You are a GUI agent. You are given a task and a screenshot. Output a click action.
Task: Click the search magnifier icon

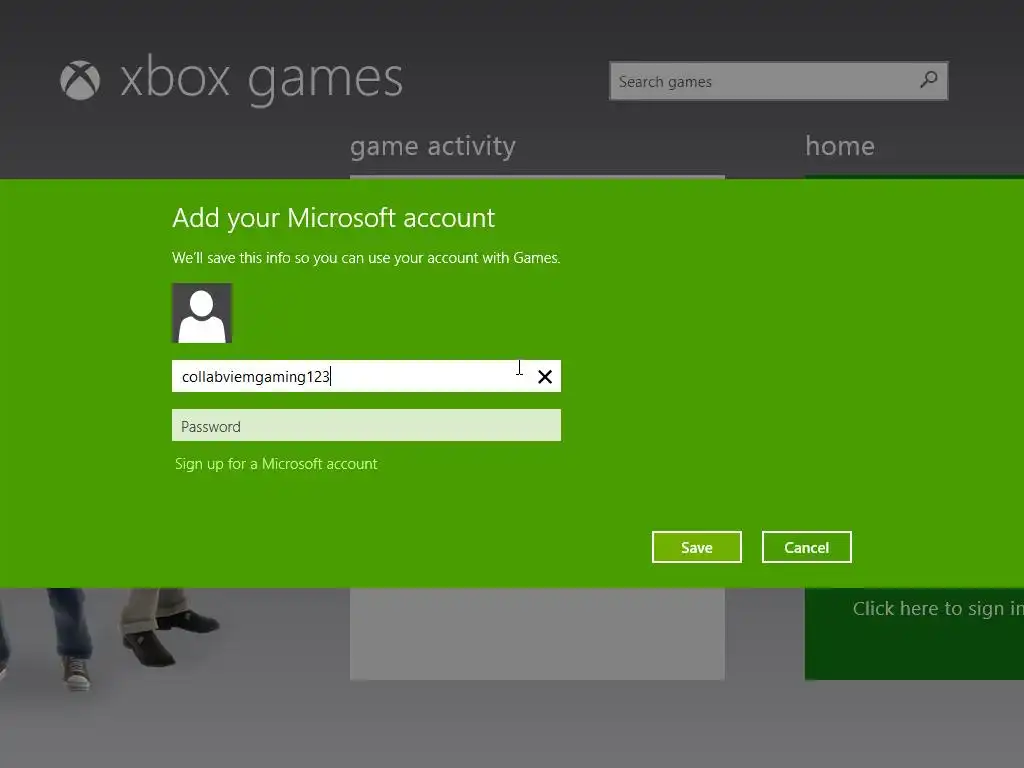click(x=928, y=80)
